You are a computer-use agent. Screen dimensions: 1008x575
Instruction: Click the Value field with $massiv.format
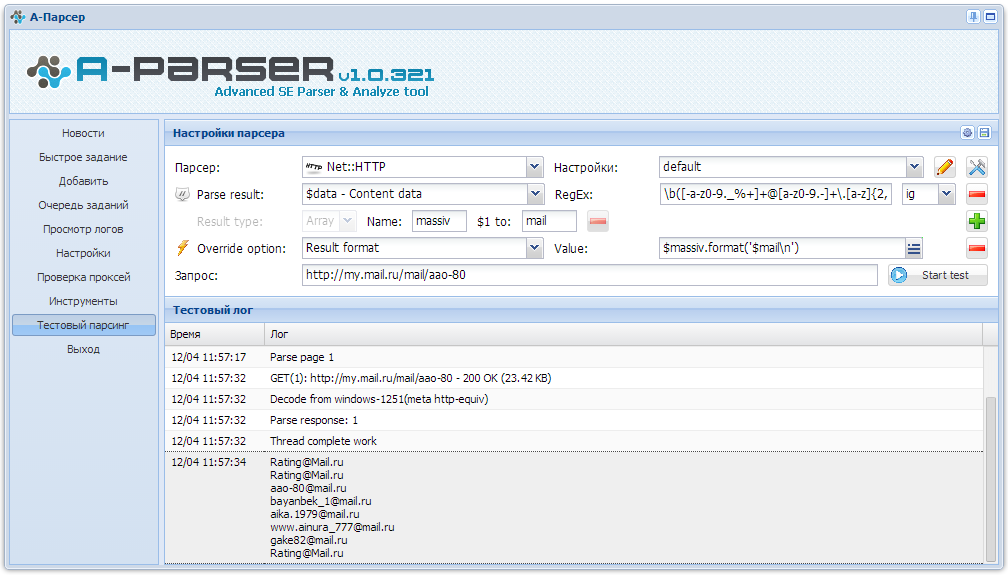tap(782, 248)
